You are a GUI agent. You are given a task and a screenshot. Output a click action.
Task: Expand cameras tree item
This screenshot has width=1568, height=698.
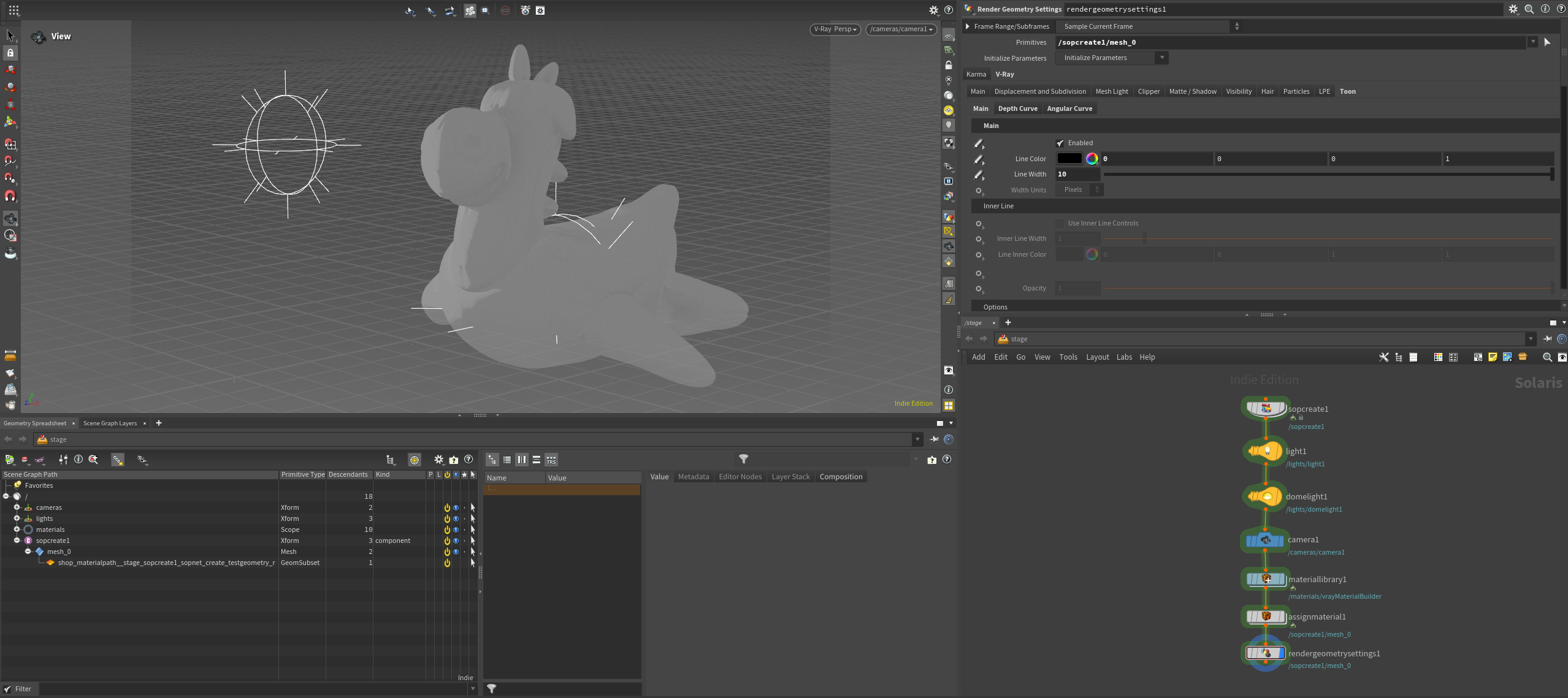coord(17,507)
